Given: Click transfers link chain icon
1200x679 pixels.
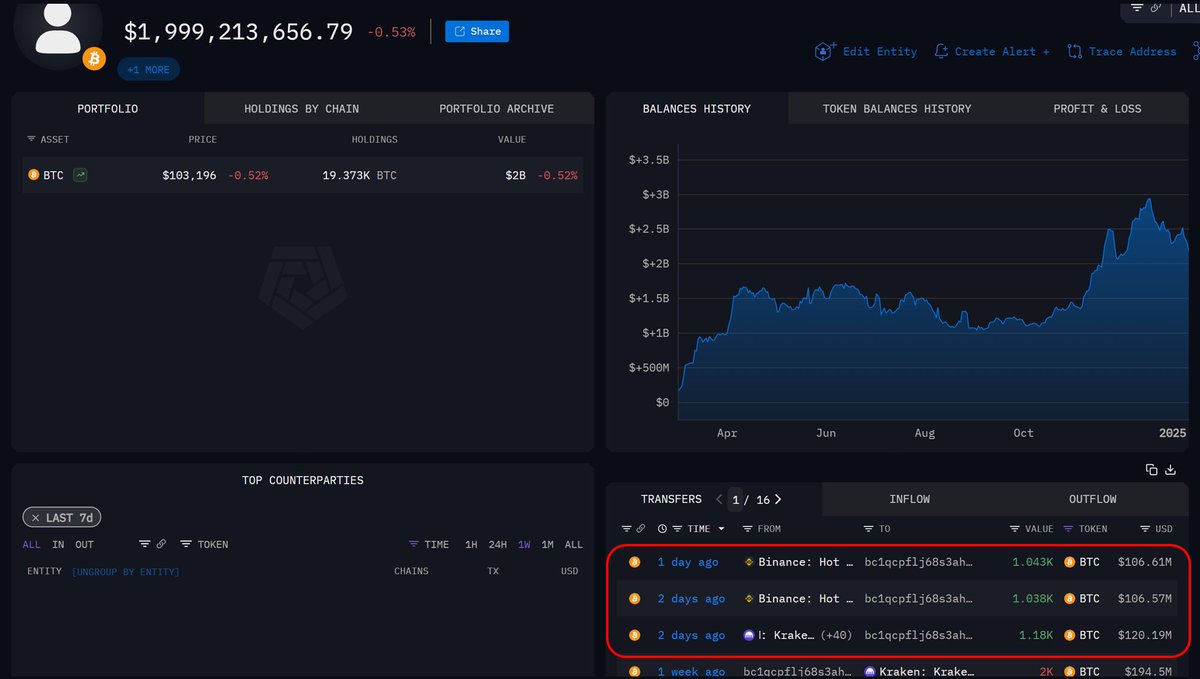Looking at the screenshot, I should [640, 528].
